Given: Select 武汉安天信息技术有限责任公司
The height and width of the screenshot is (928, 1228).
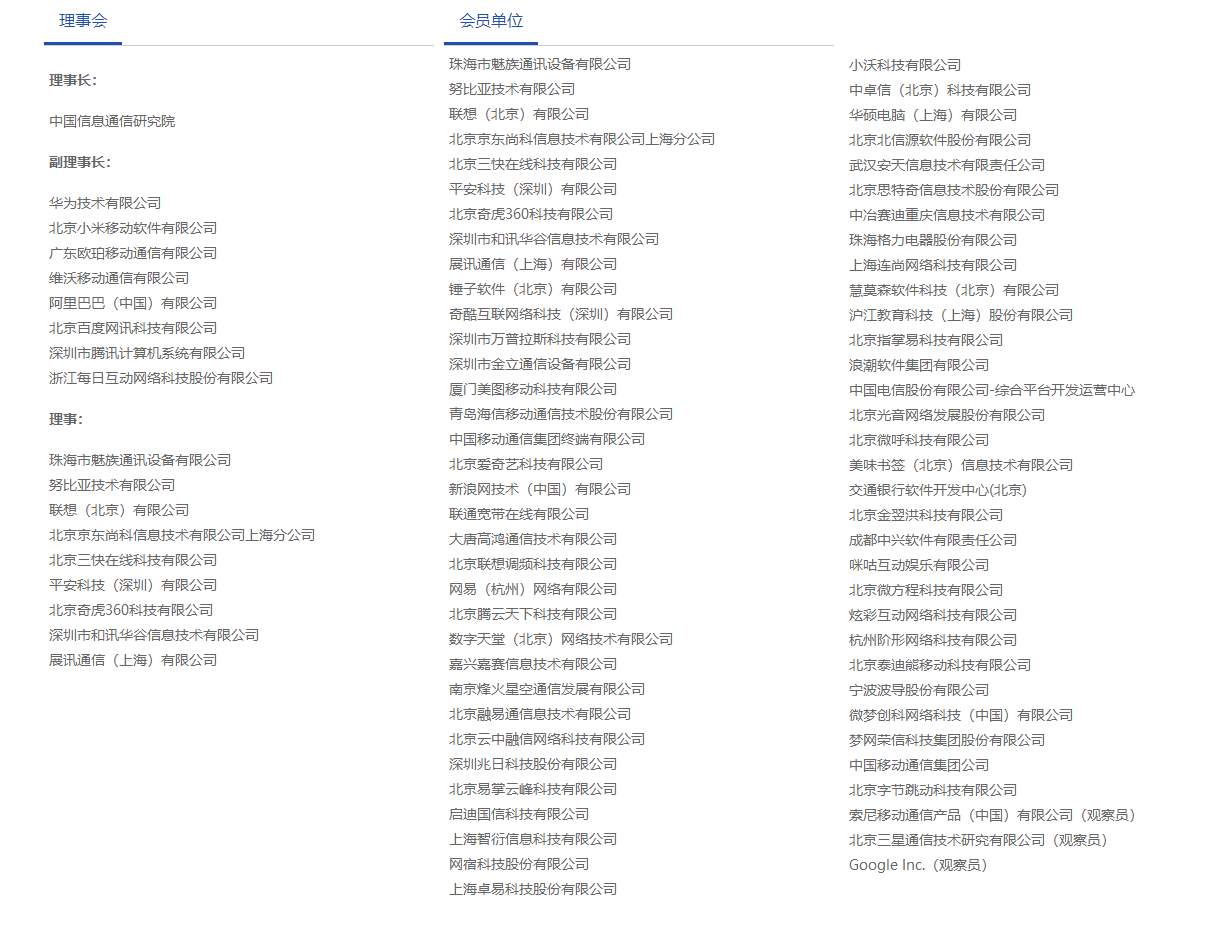Looking at the screenshot, I should pos(947,165).
